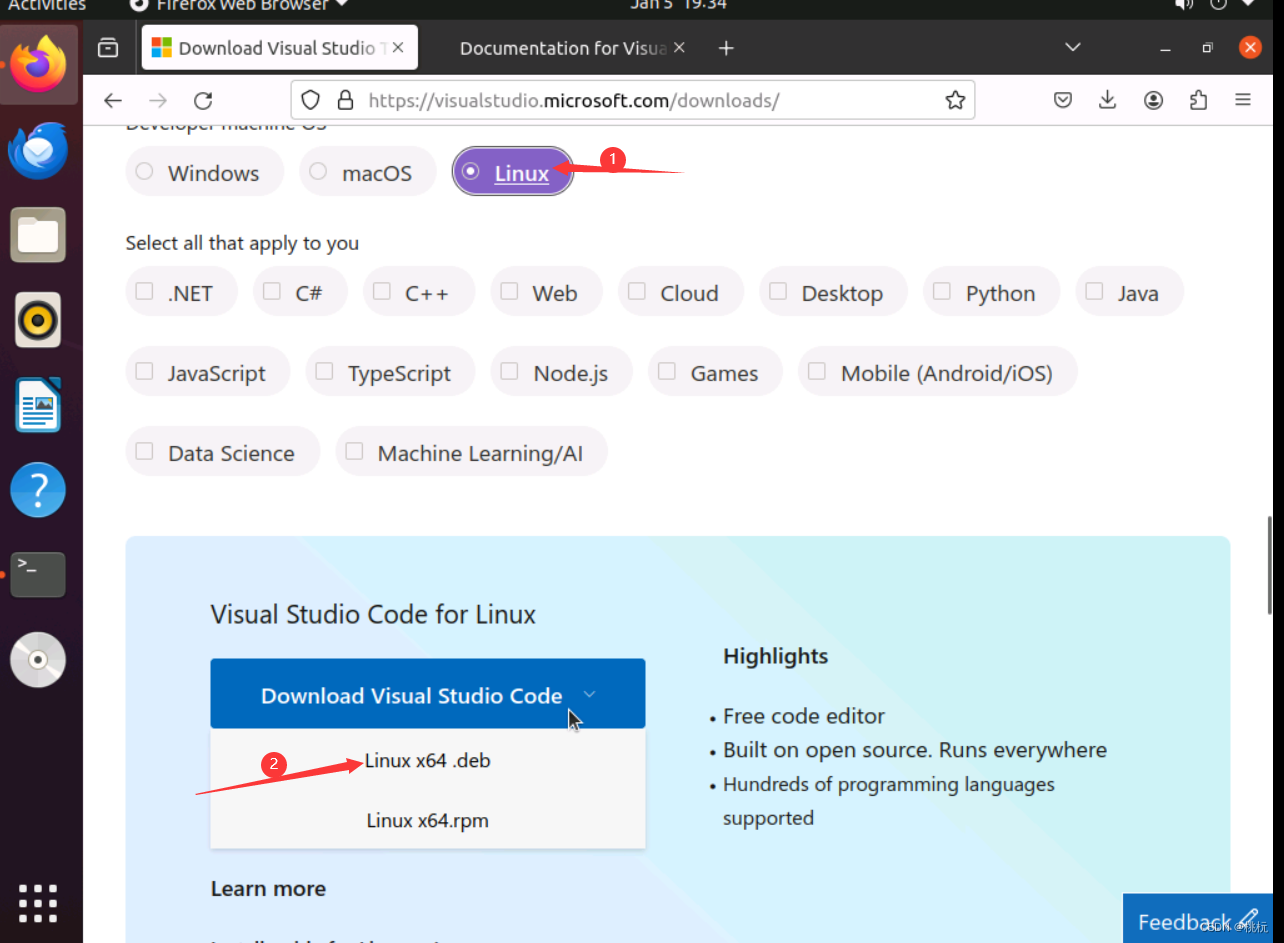Screen dimensions: 1284x943
Task: Reload the current page
Action: [203, 100]
